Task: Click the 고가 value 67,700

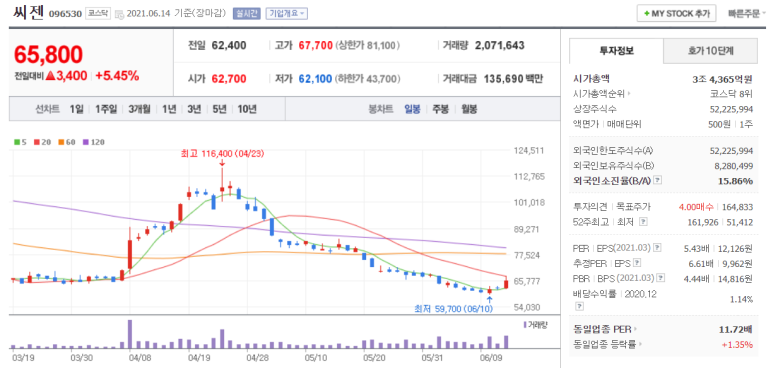Action: coord(316,46)
